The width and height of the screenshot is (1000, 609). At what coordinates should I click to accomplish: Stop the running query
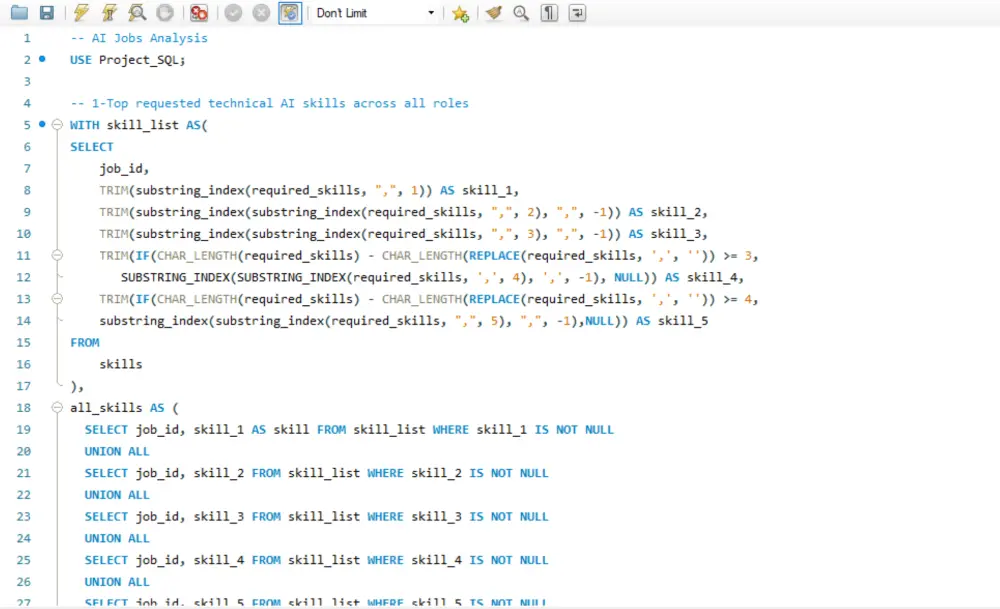pos(164,12)
